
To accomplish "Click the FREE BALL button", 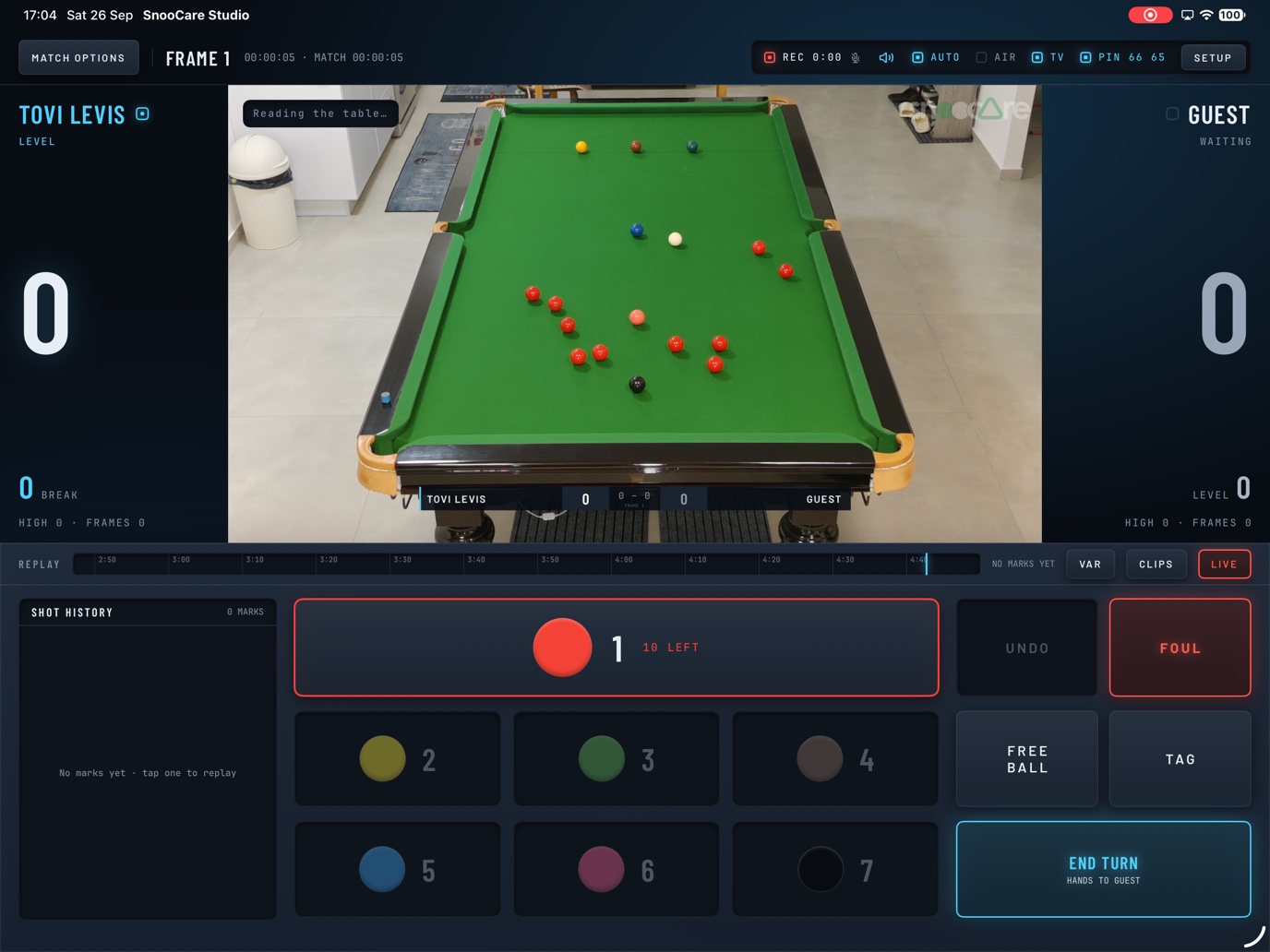I will point(1027,759).
